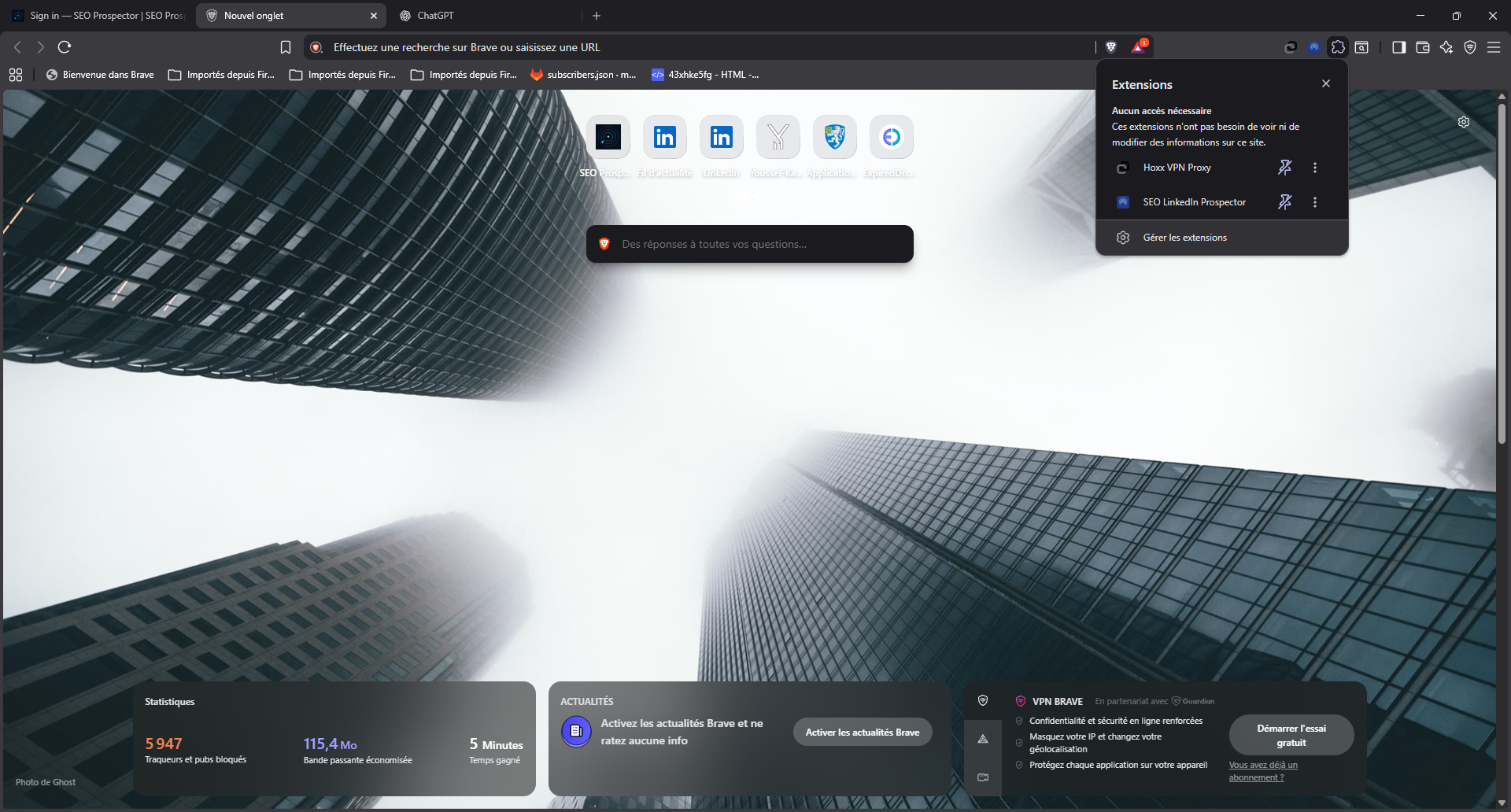
Task: Select Brave Talk camera tab in widget
Action: point(983,777)
